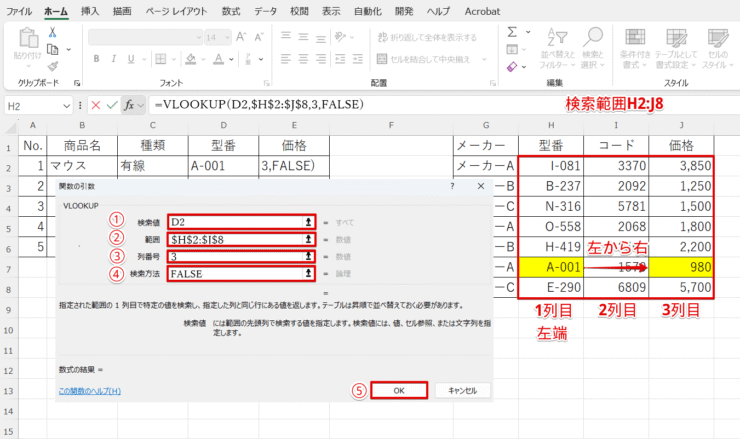The image size is (740, 439).
Task: Click the Fill down icon
Action: (512, 49)
